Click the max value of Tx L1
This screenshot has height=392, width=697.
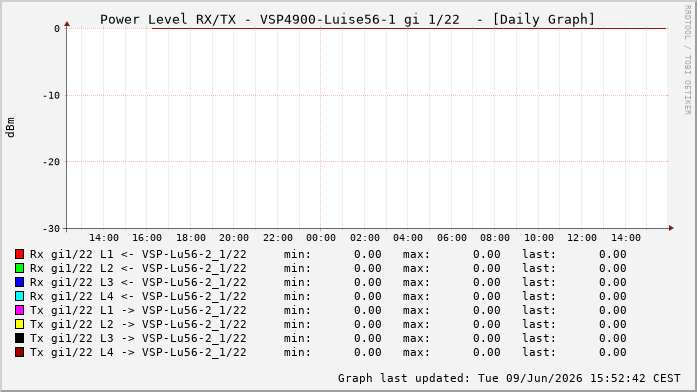[487, 310]
